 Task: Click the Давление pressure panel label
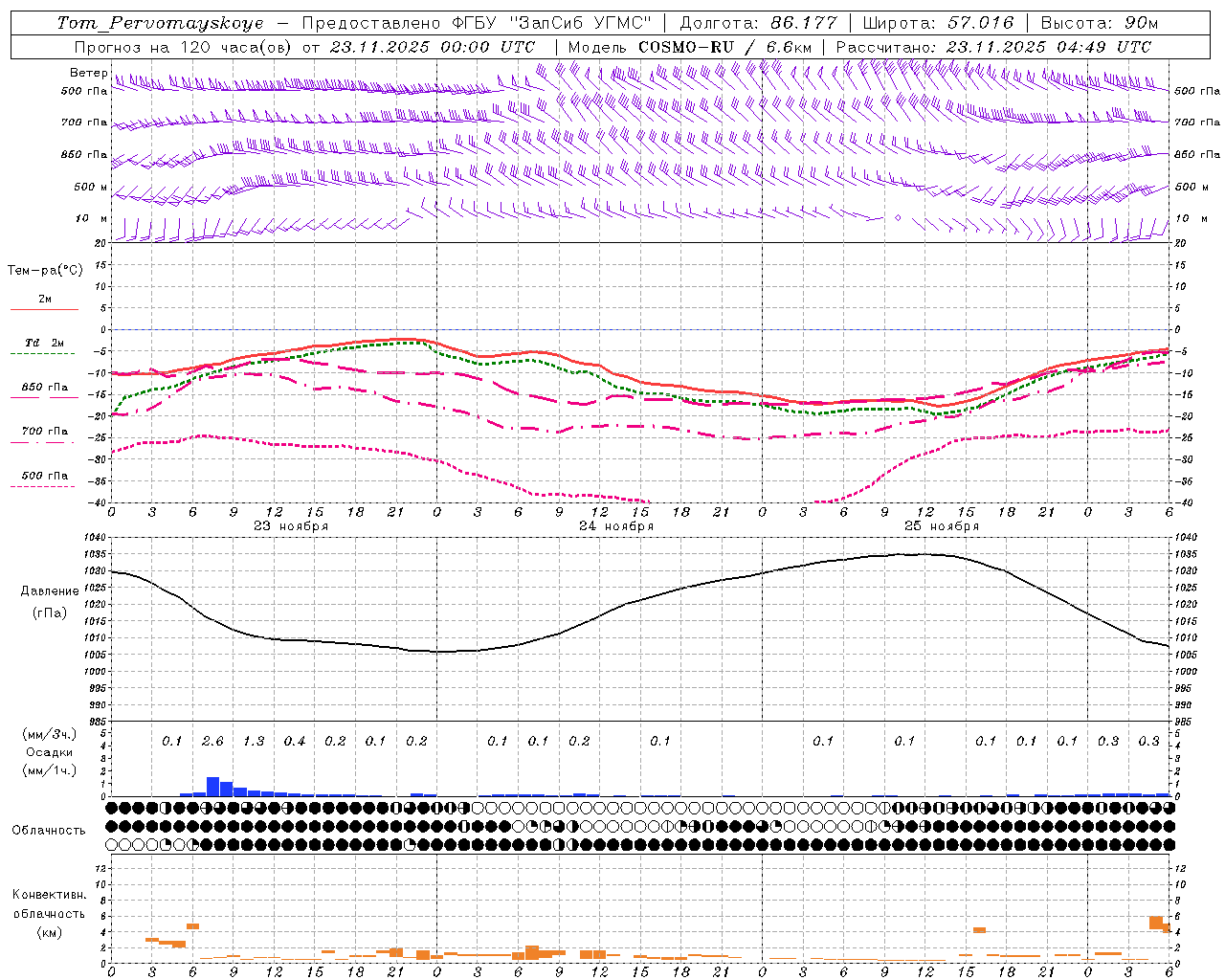pyautogui.click(x=50, y=591)
